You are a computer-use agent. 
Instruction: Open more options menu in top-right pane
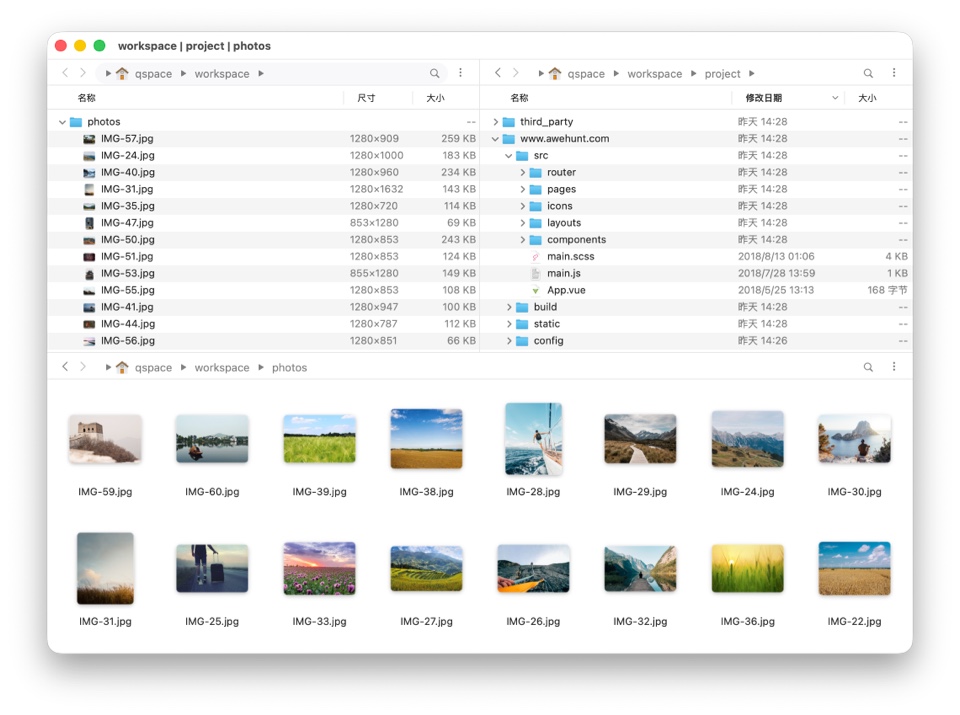pos(894,73)
